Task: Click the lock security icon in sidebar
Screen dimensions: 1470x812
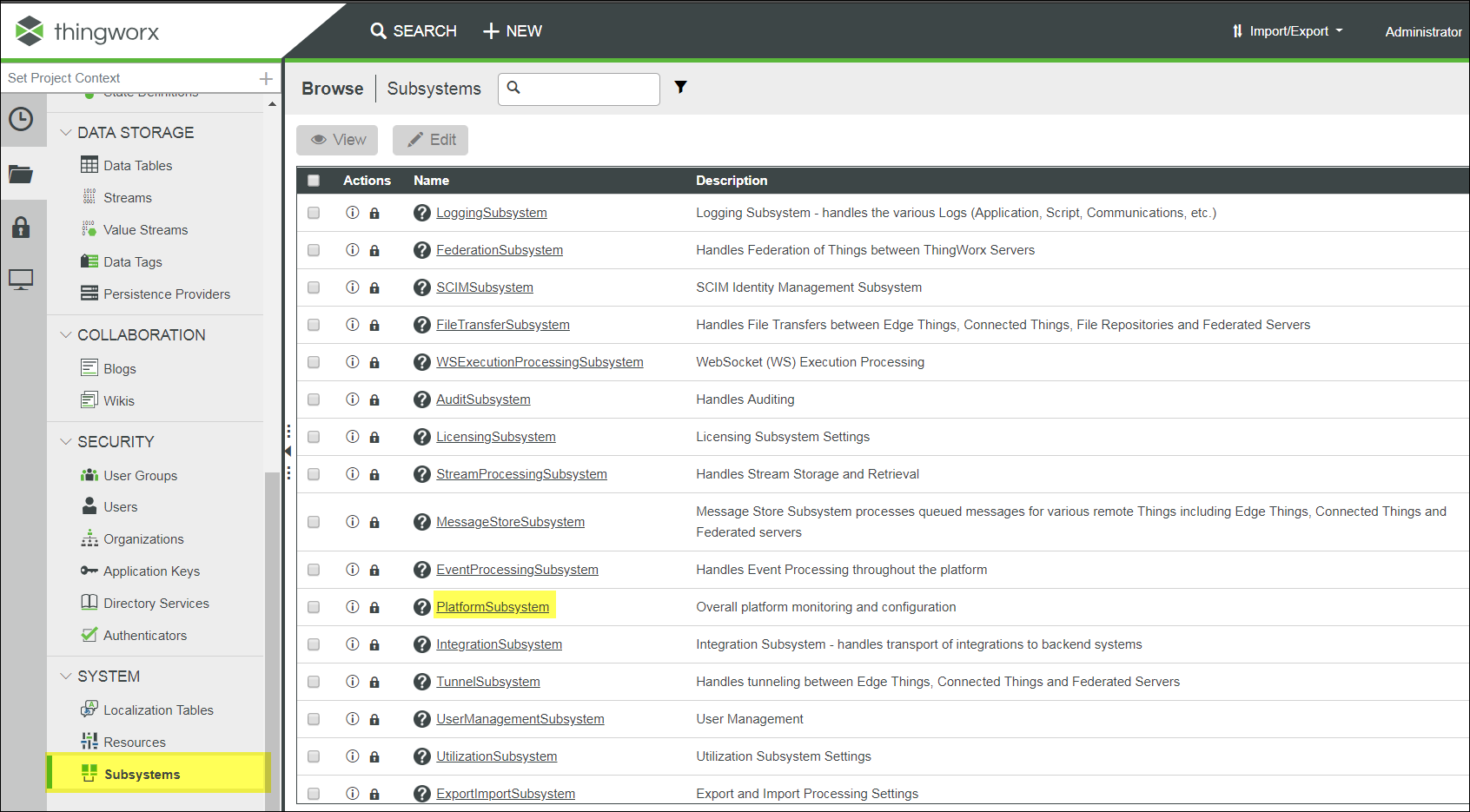Action: pyautogui.click(x=21, y=228)
